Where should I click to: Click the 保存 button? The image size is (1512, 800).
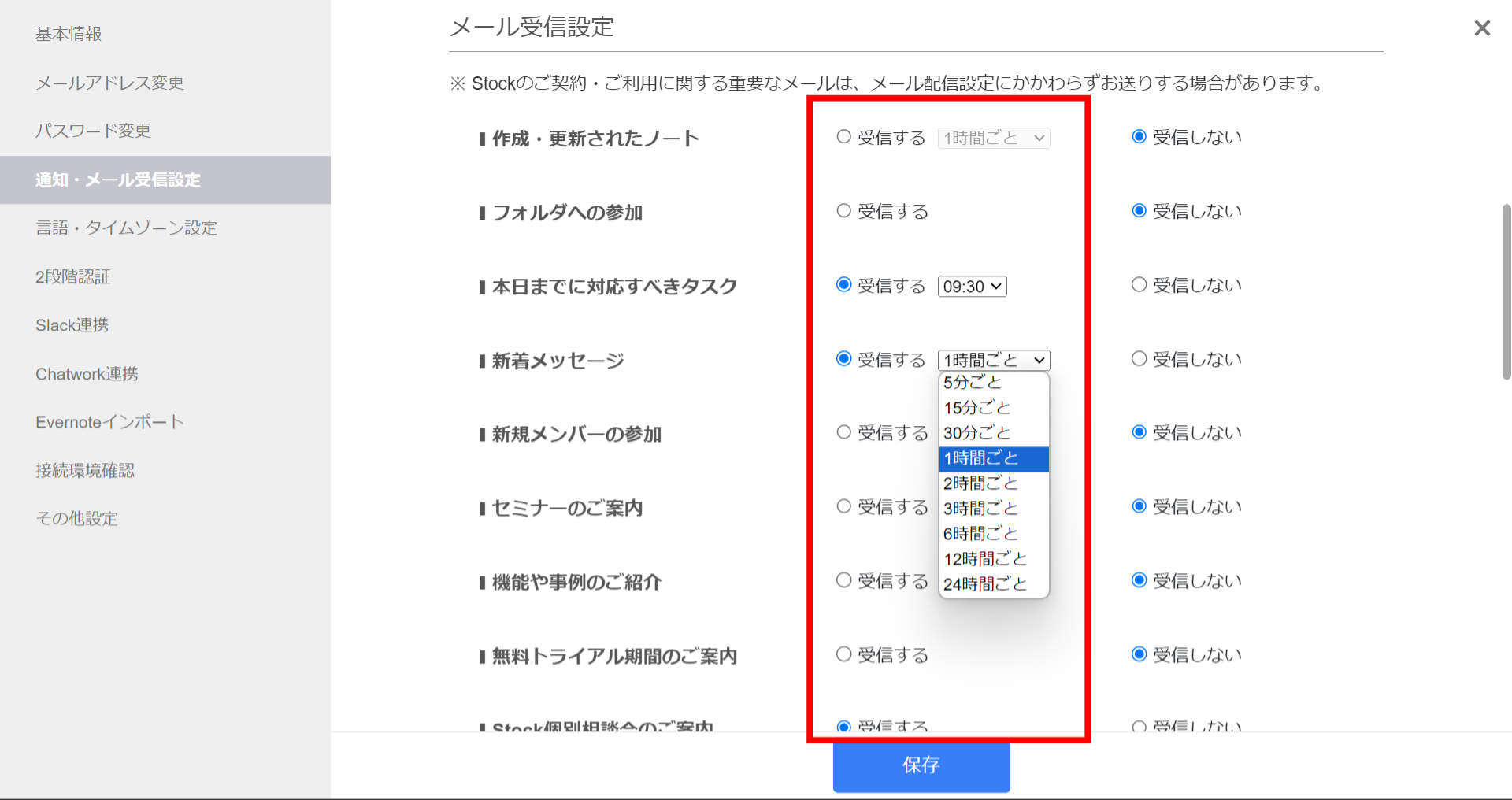(x=921, y=766)
